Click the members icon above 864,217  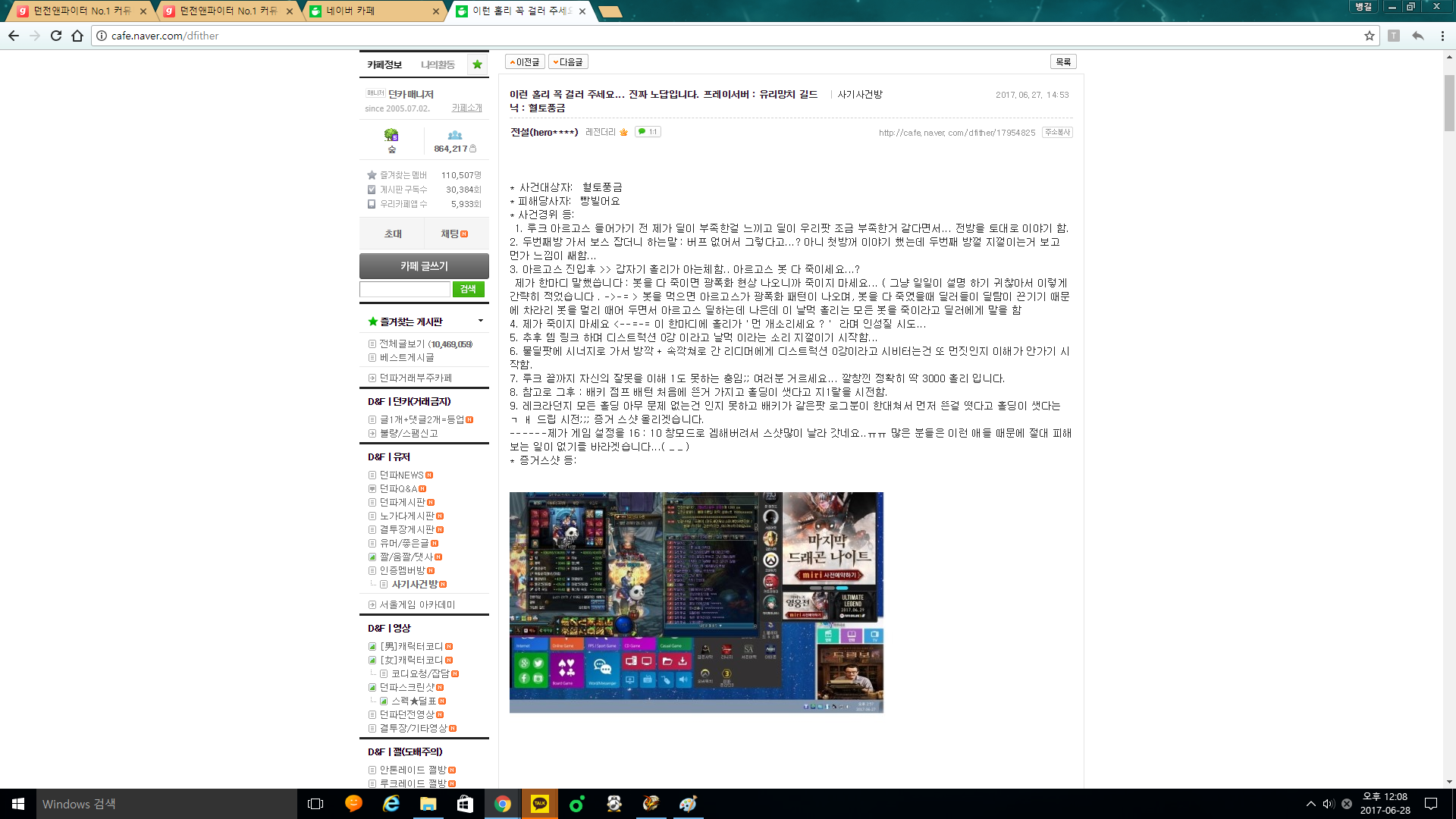(x=455, y=135)
